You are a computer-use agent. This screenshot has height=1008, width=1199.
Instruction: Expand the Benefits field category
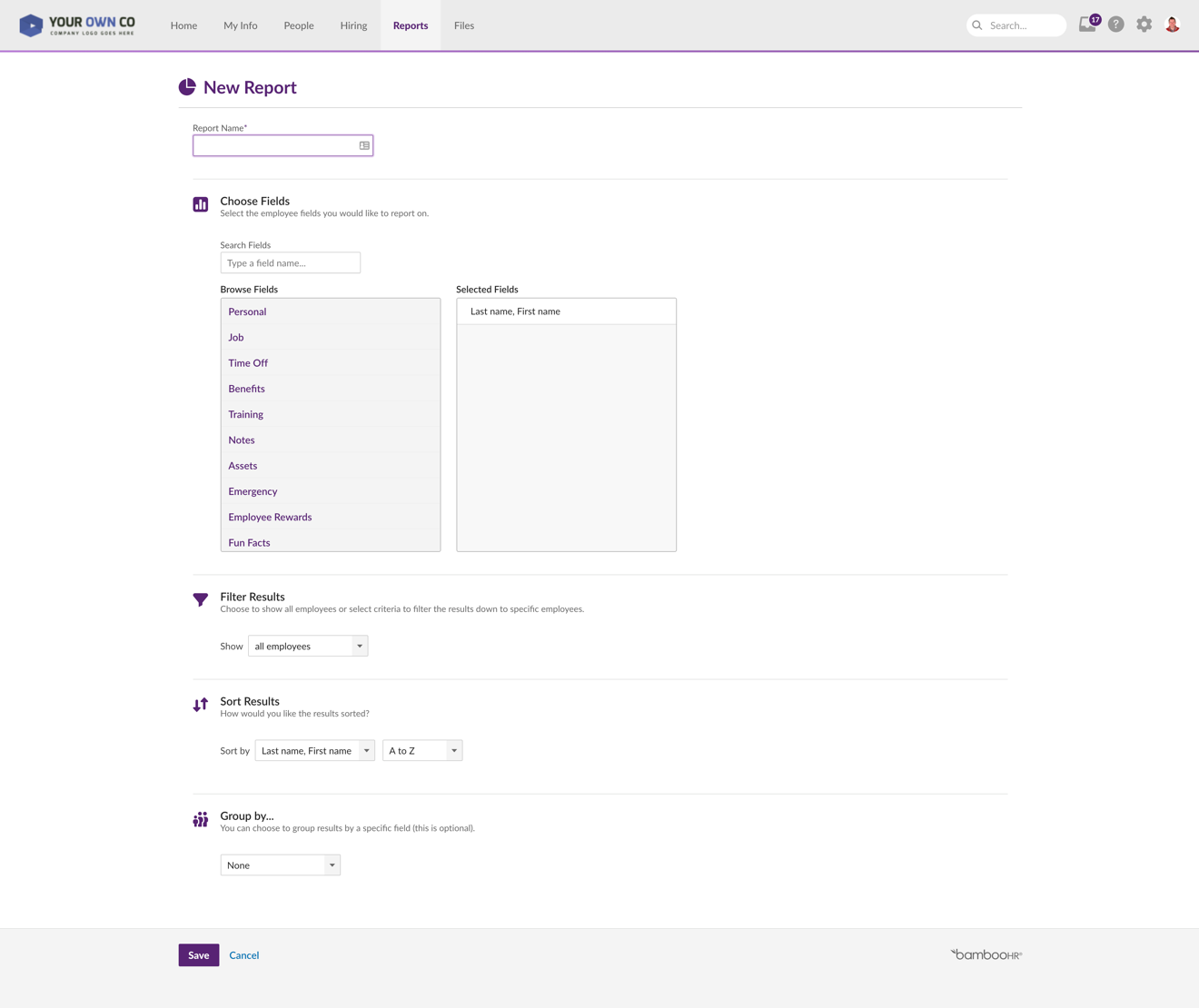tap(331, 389)
